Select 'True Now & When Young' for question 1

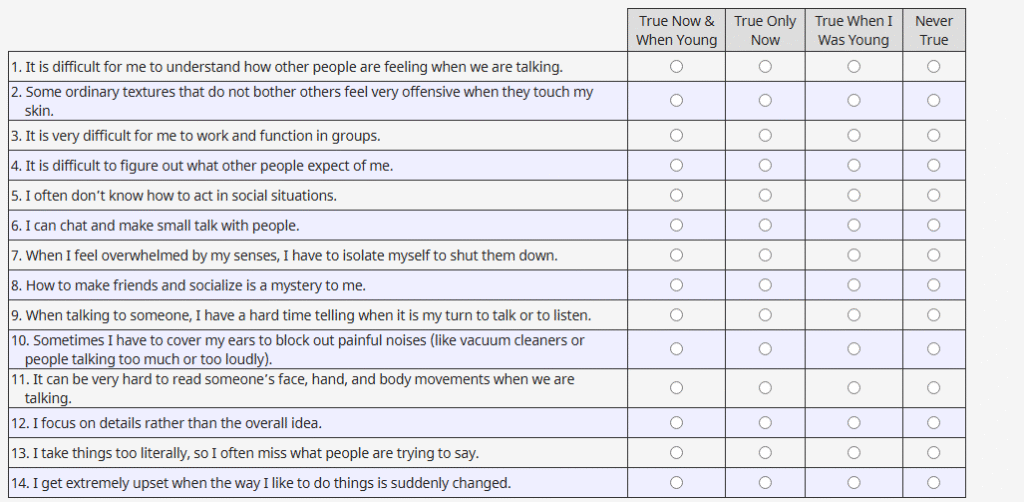677,66
